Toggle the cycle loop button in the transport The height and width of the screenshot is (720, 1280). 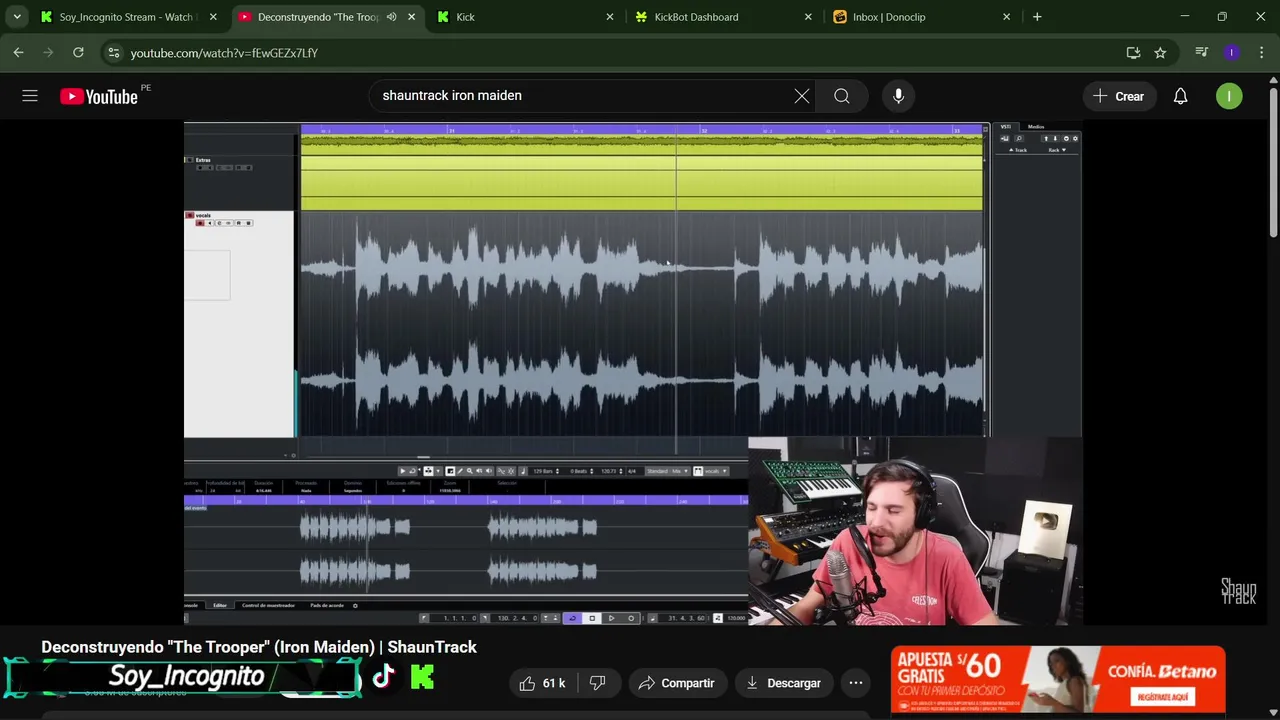573,618
